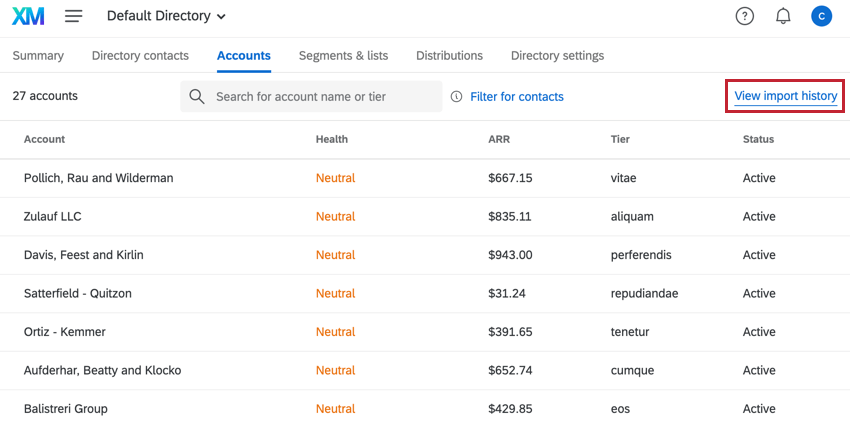This screenshot has height=425, width=850.
Task: Switch to the Summary tab
Action: [x=38, y=55]
